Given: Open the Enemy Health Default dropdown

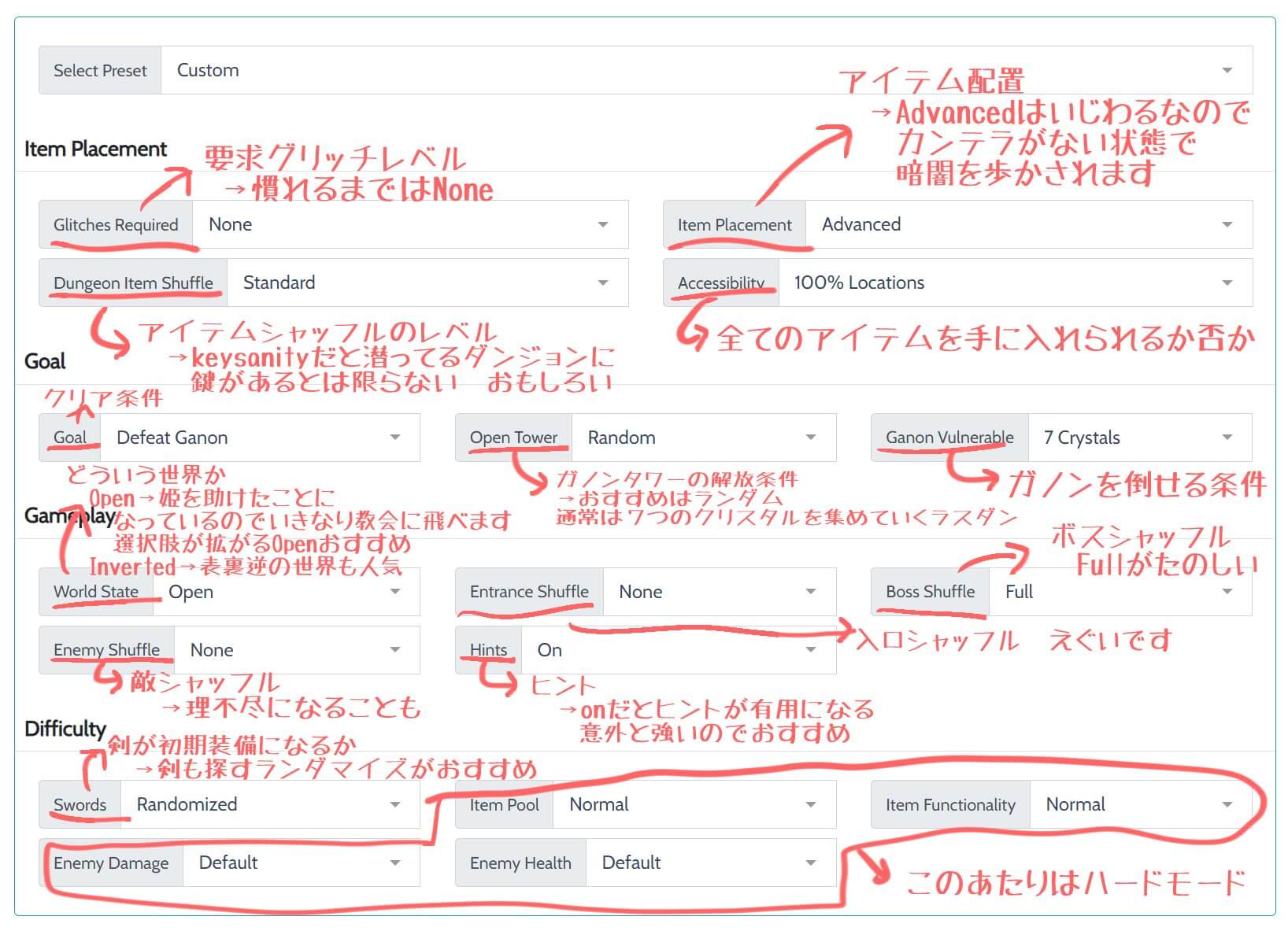Looking at the screenshot, I should click(x=710, y=863).
